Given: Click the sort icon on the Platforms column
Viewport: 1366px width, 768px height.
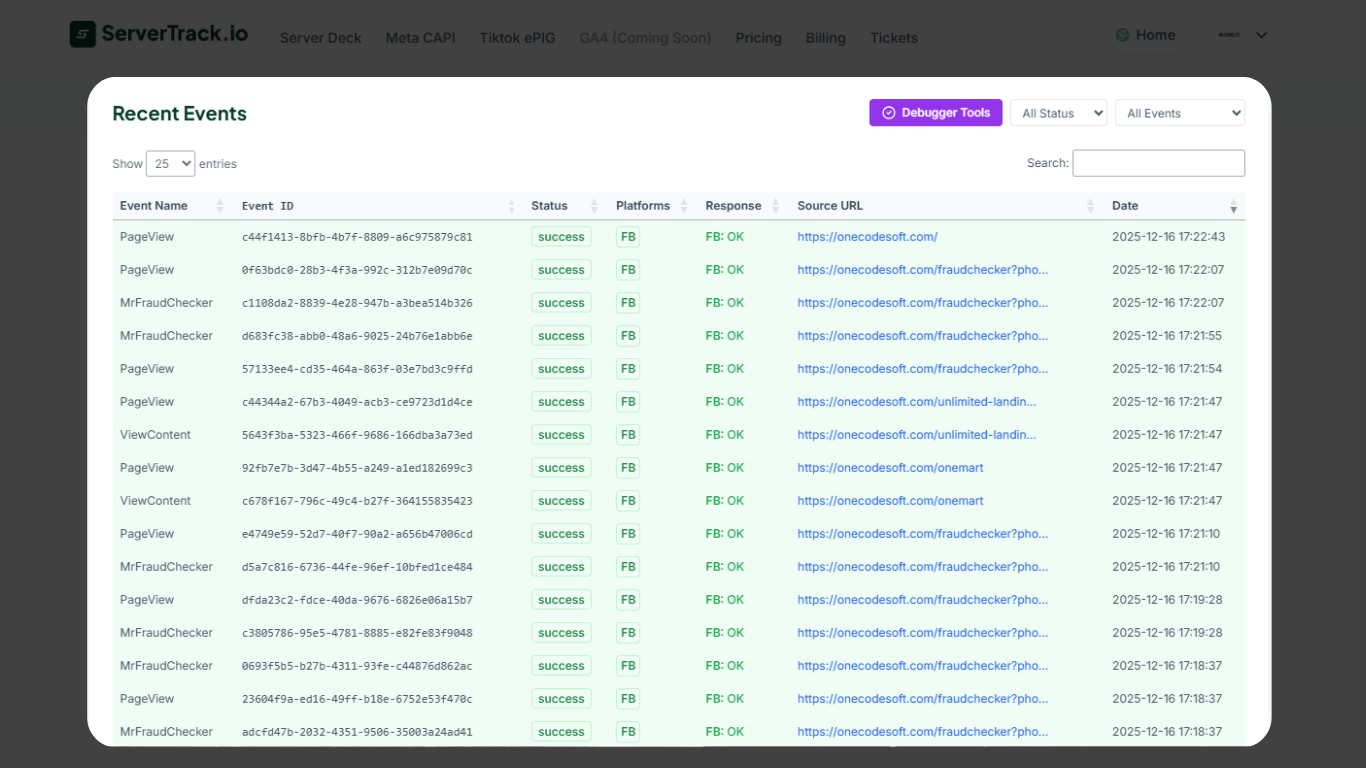Looking at the screenshot, I should click(x=684, y=205).
